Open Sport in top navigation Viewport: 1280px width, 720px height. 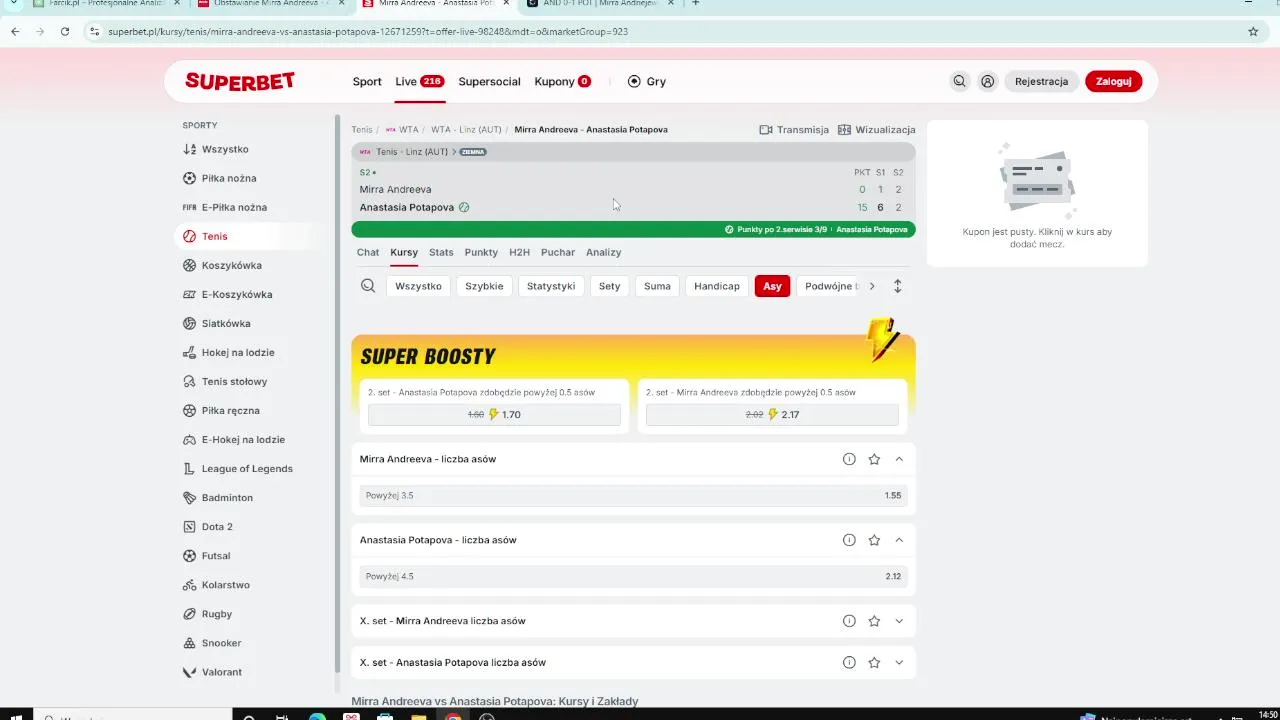[x=367, y=81]
